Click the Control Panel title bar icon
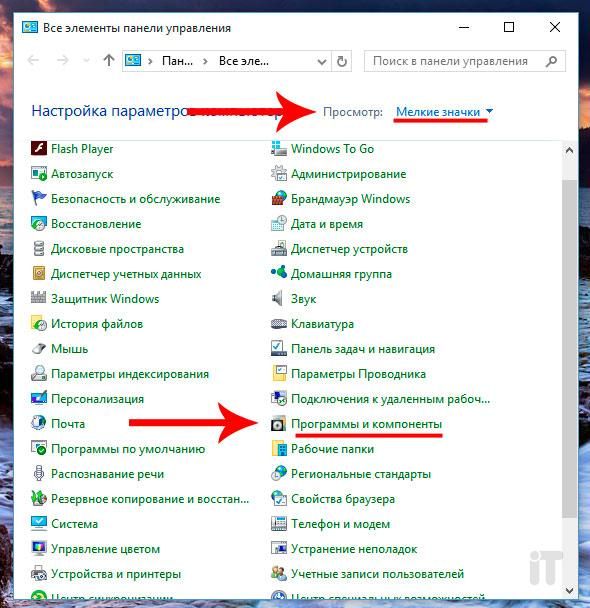Image resolution: width=590 pixels, height=608 pixels. pyautogui.click(x=30, y=27)
